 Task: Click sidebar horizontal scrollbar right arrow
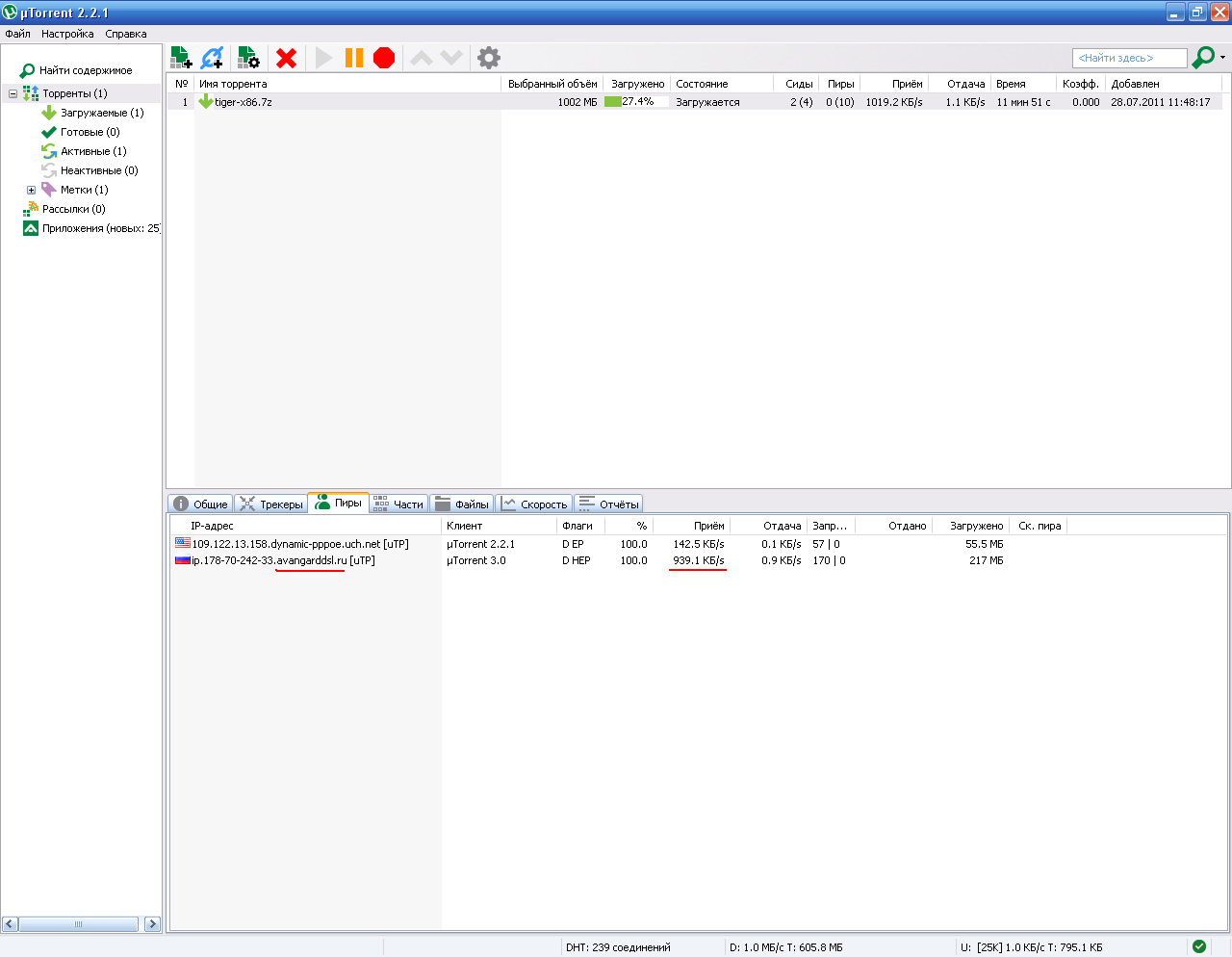pos(152,924)
